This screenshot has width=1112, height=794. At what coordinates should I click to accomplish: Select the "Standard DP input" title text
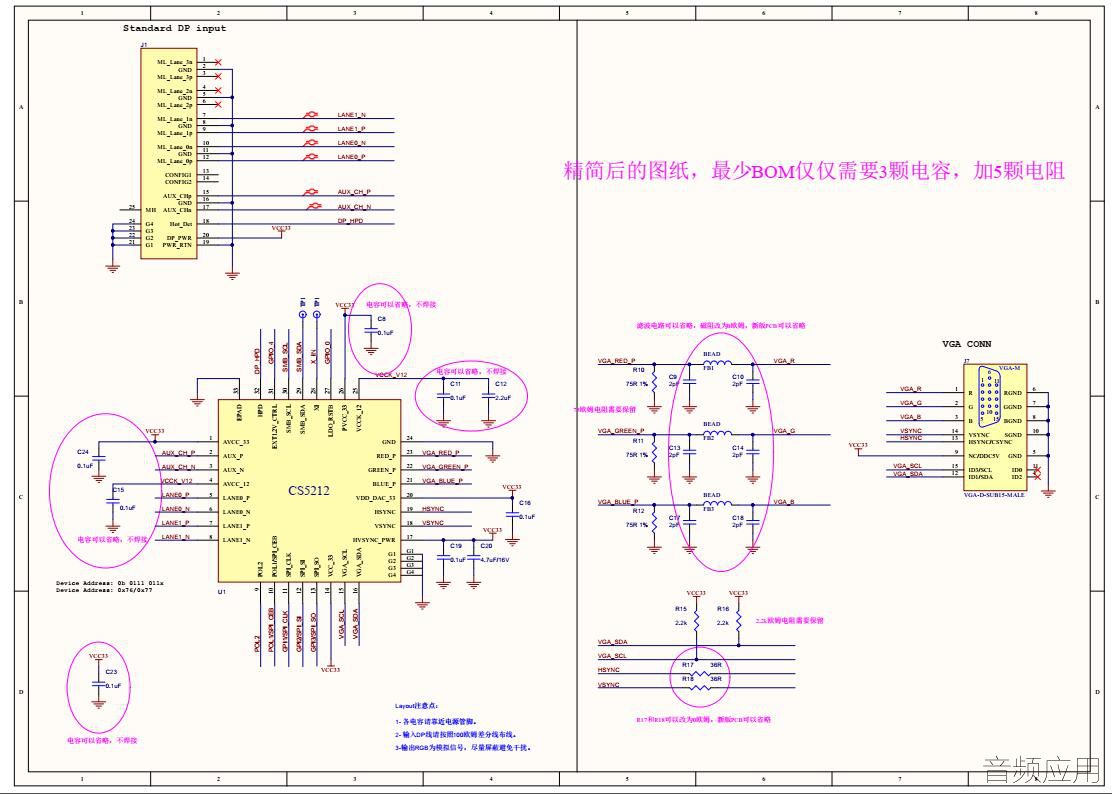pyautogui.click(x=174, y=28)
